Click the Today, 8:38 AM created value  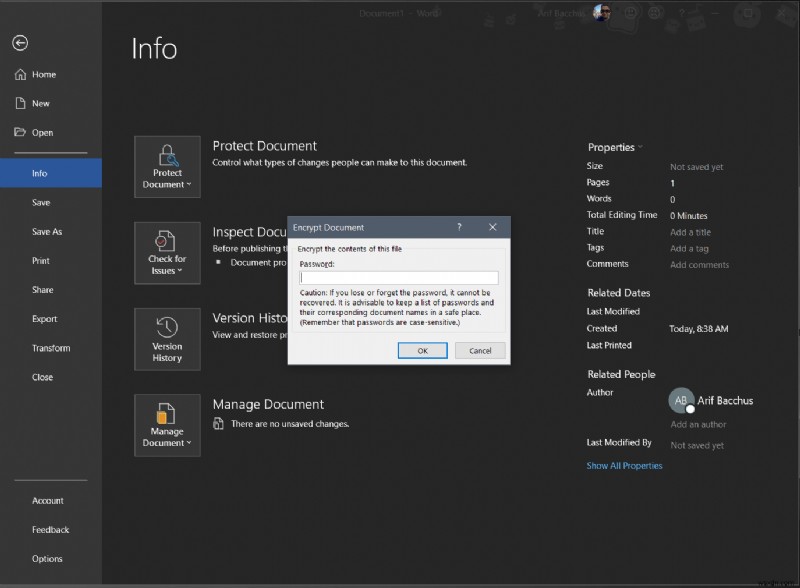pos(698,329)
